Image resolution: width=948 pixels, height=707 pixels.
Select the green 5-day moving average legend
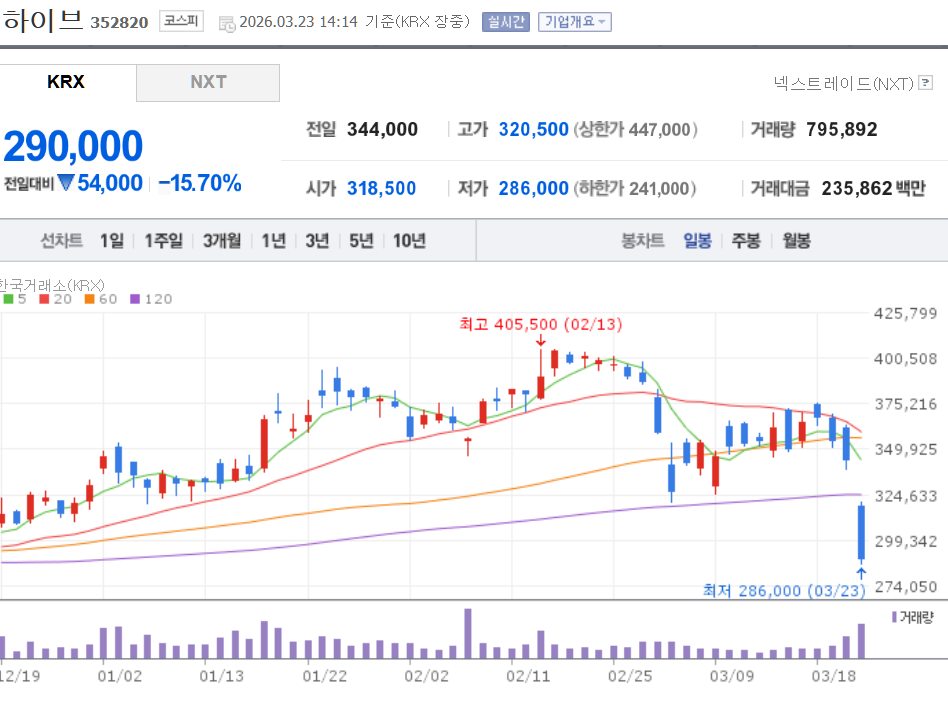click(x=15, y=299)
